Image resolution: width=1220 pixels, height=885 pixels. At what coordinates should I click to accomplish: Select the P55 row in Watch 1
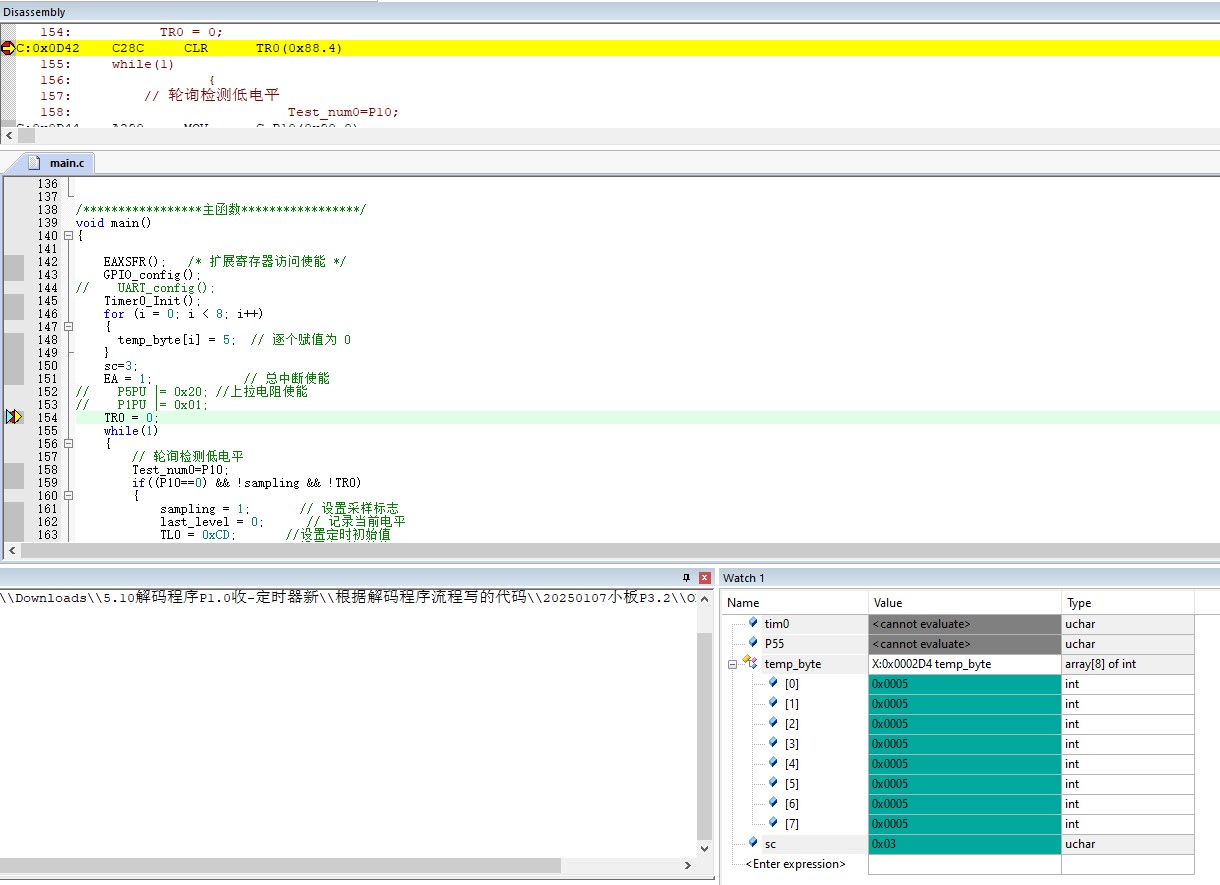(x=958, y=644)
